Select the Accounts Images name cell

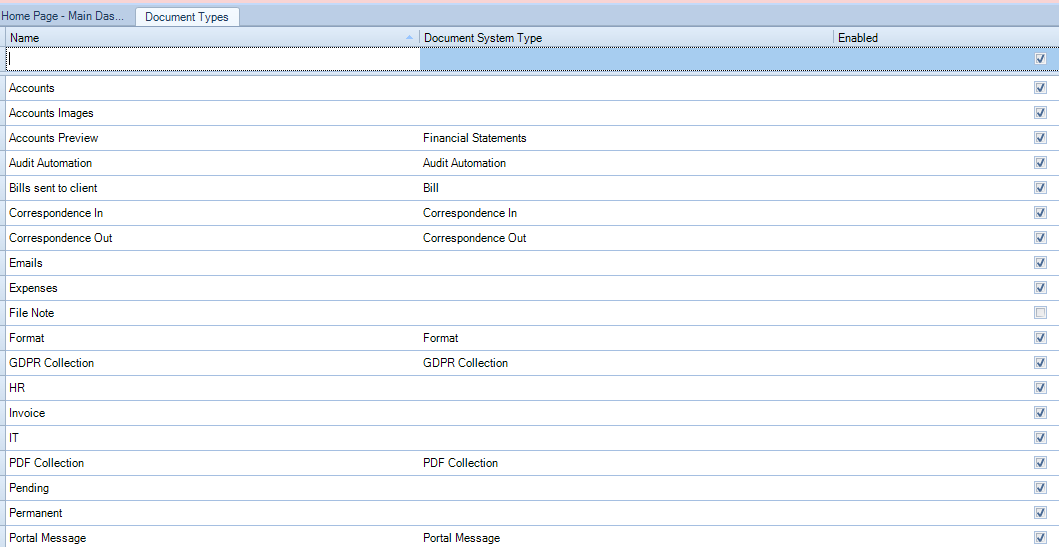[213, 113]
